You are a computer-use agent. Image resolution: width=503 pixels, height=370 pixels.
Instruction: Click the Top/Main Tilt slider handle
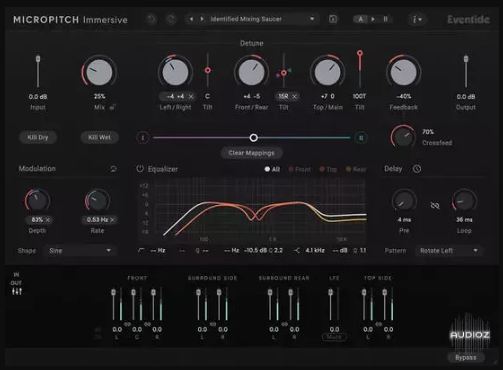(x=360, y=53)
